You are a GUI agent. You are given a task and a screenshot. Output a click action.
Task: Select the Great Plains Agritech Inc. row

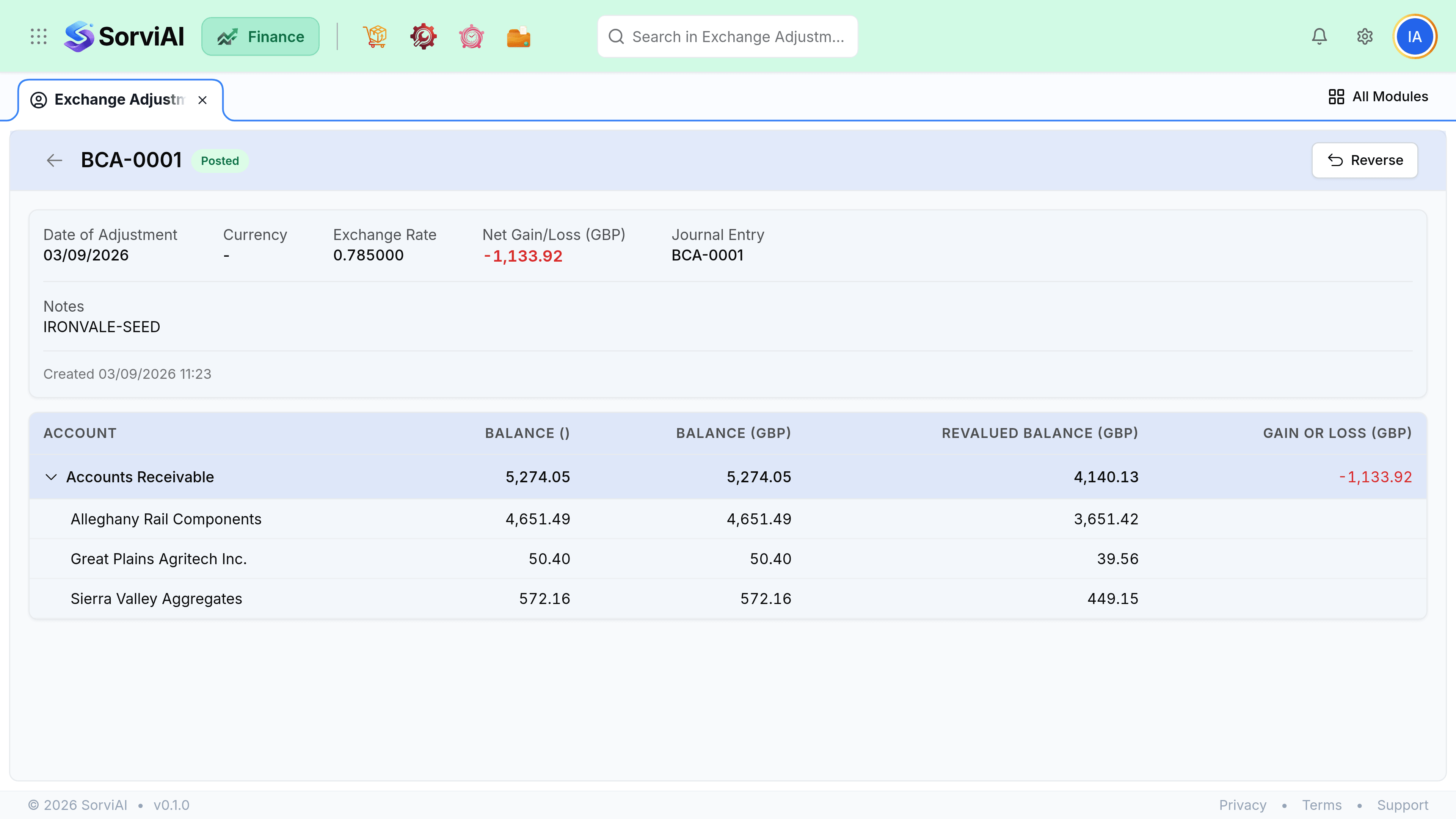728,559
